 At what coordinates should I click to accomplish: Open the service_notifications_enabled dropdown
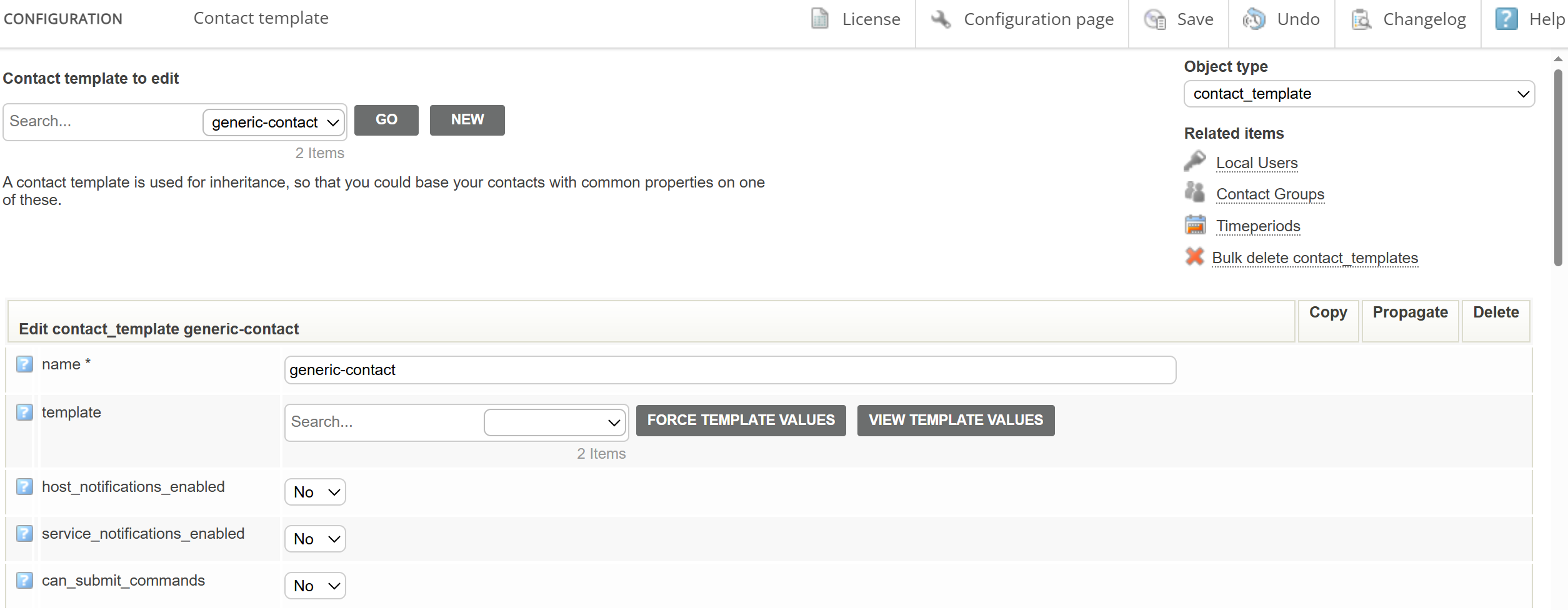(315, 539)
